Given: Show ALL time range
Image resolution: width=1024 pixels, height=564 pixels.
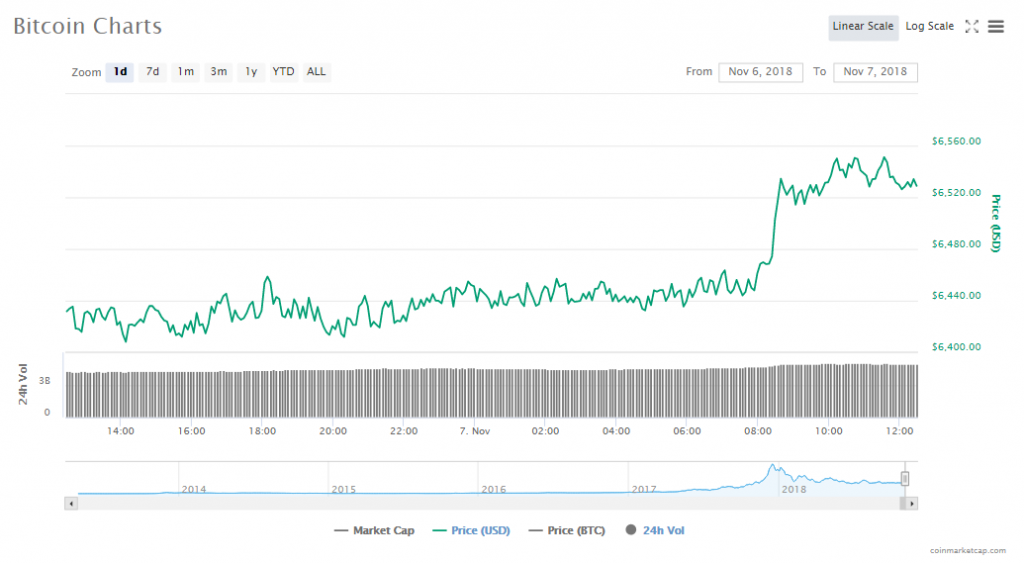Looking at the screenshot, I should point(316,72).
